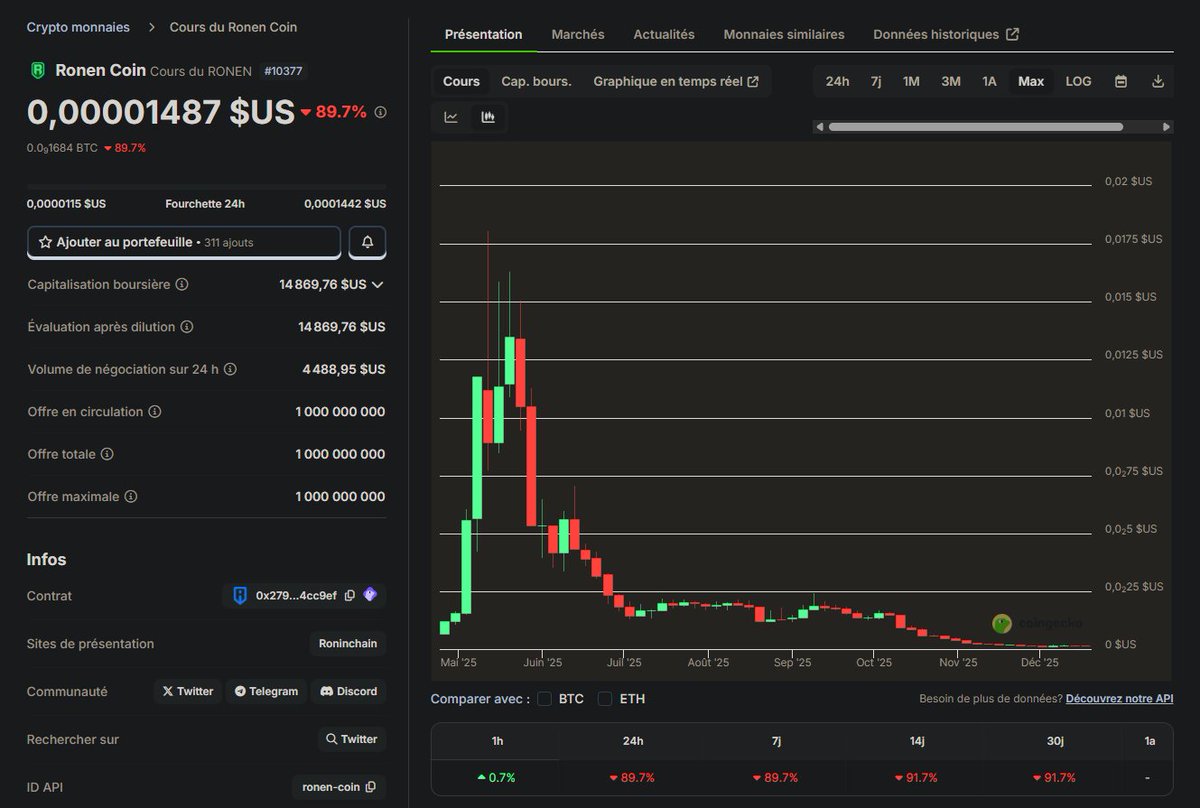Viewport: 1200px width, 808px height.
Task: Open the Actualités tab
Action: click(664, 34)
